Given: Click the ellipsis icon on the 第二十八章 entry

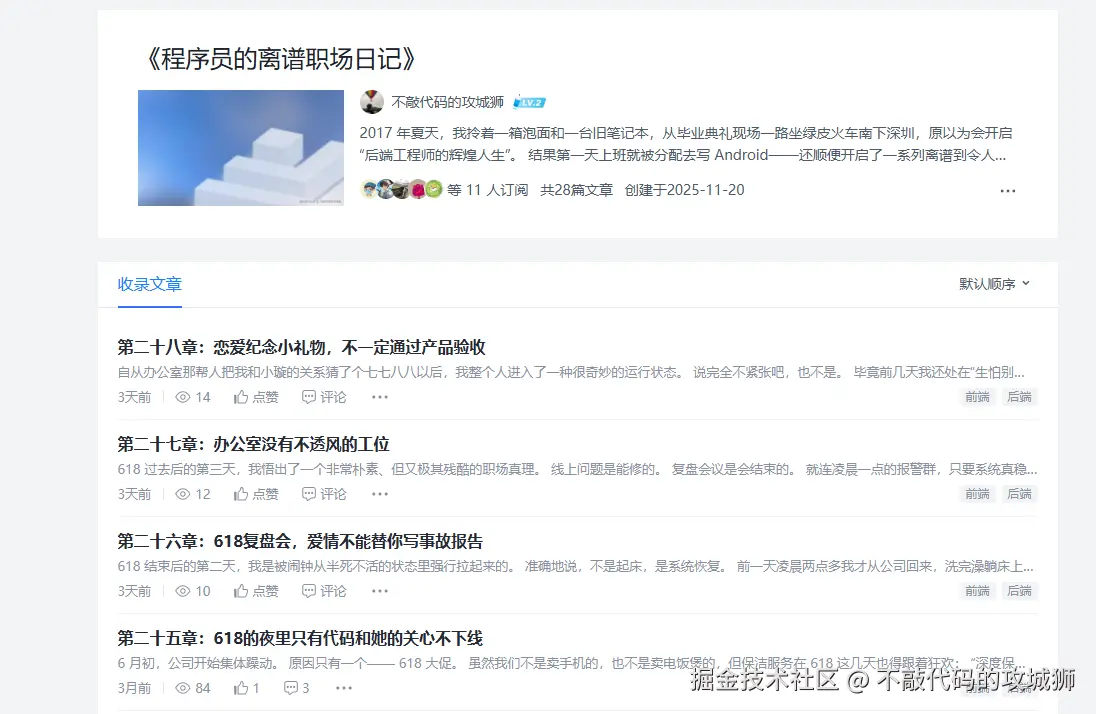Looking at the screenshot, I should (379, 397).
